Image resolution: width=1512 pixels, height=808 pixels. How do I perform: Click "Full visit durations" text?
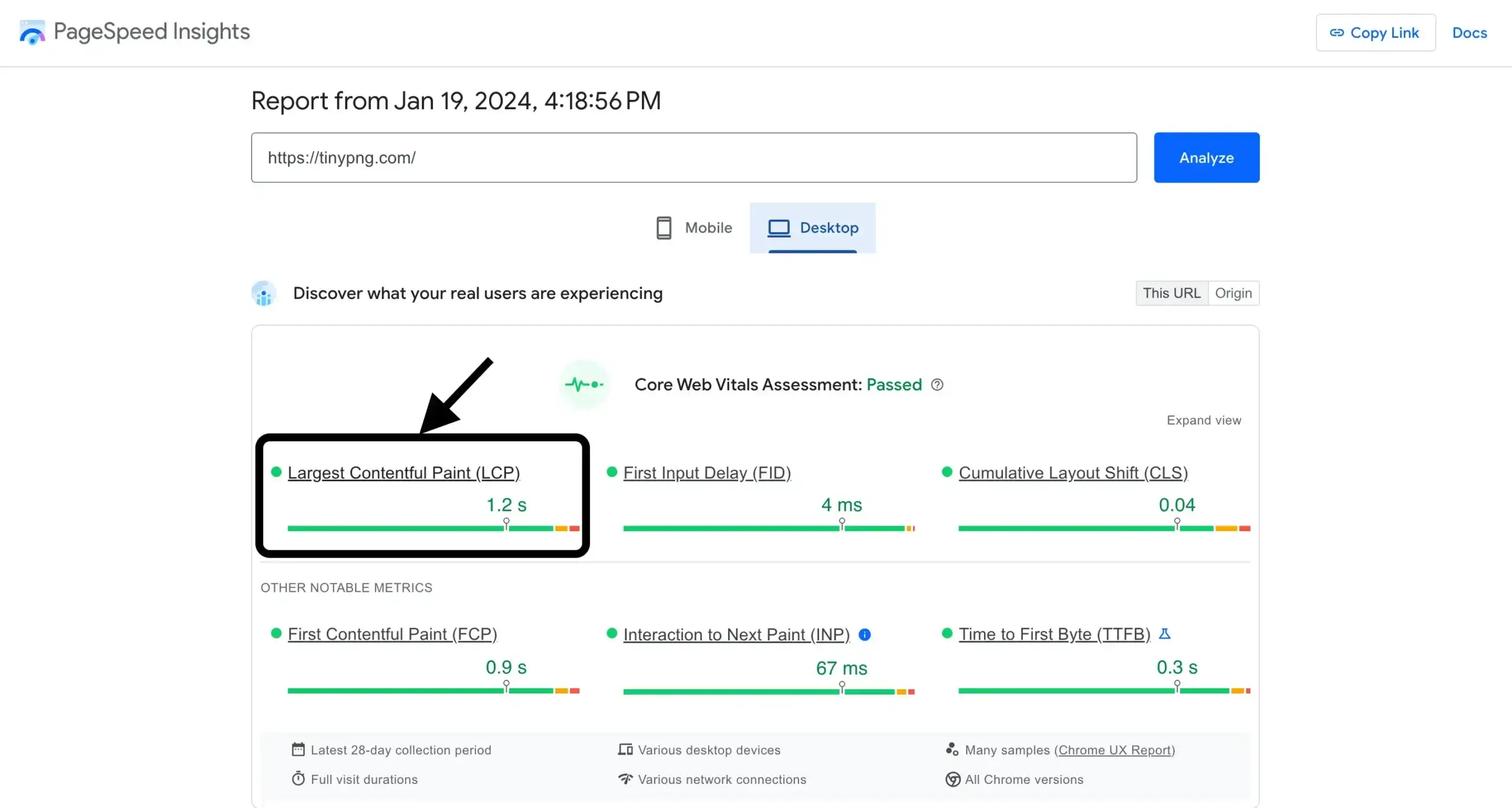coord(364,780)
